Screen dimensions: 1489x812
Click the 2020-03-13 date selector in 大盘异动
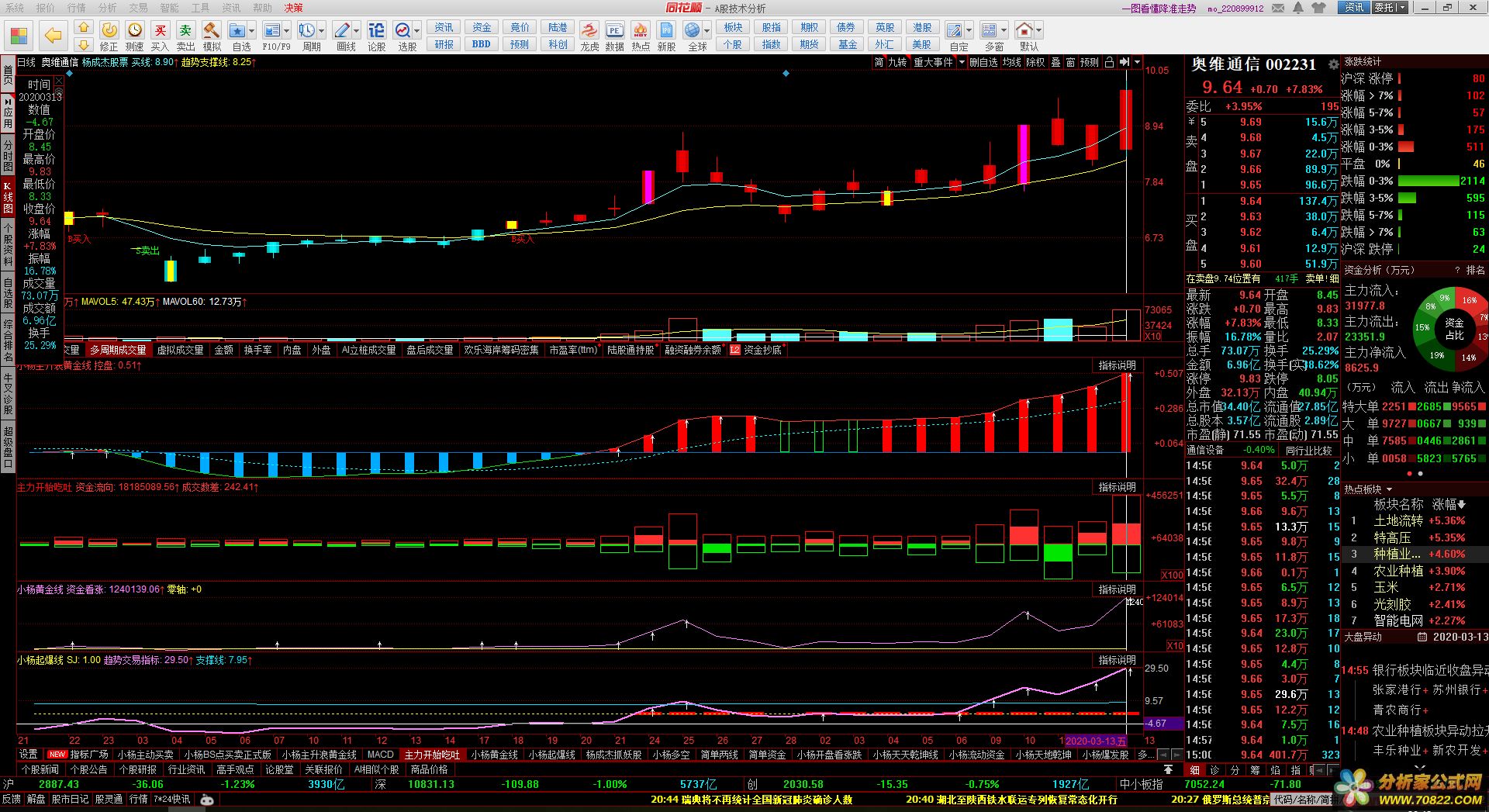tap(1453, 637)
